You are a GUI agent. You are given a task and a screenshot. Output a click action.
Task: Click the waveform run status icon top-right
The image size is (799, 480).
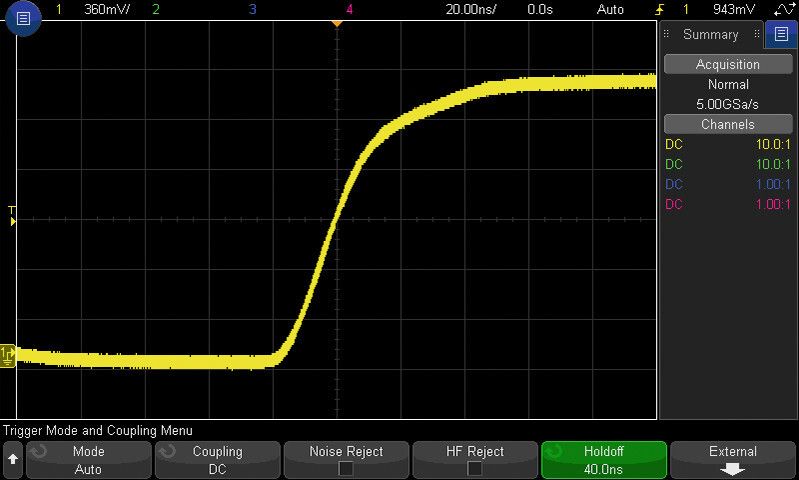(783, 9)
